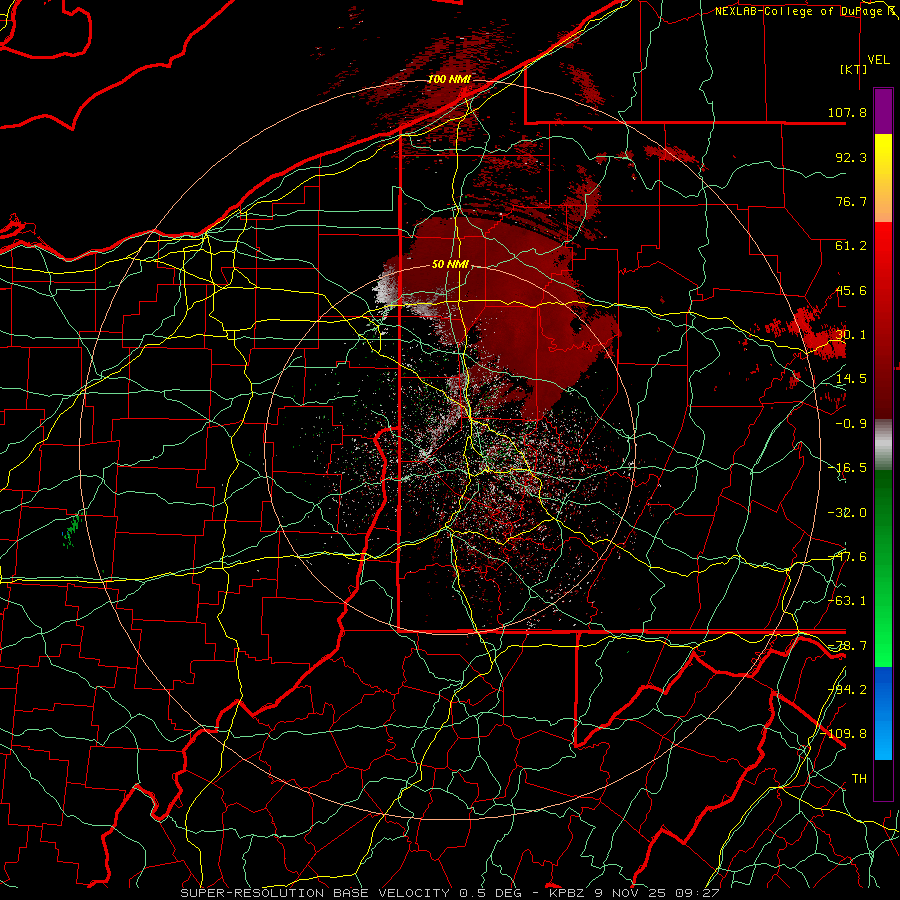Viewport: 900px width, 900px height.
Task: Click the 92.3 value on velocity scale
Action: pyautogui.click(x=851, y=157)
